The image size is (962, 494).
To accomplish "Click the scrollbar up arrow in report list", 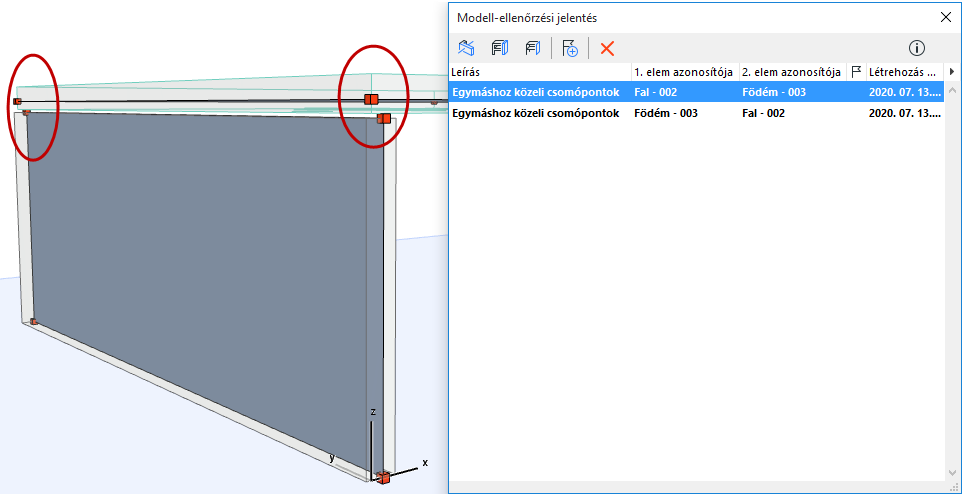I will click(x=952, y=90).
